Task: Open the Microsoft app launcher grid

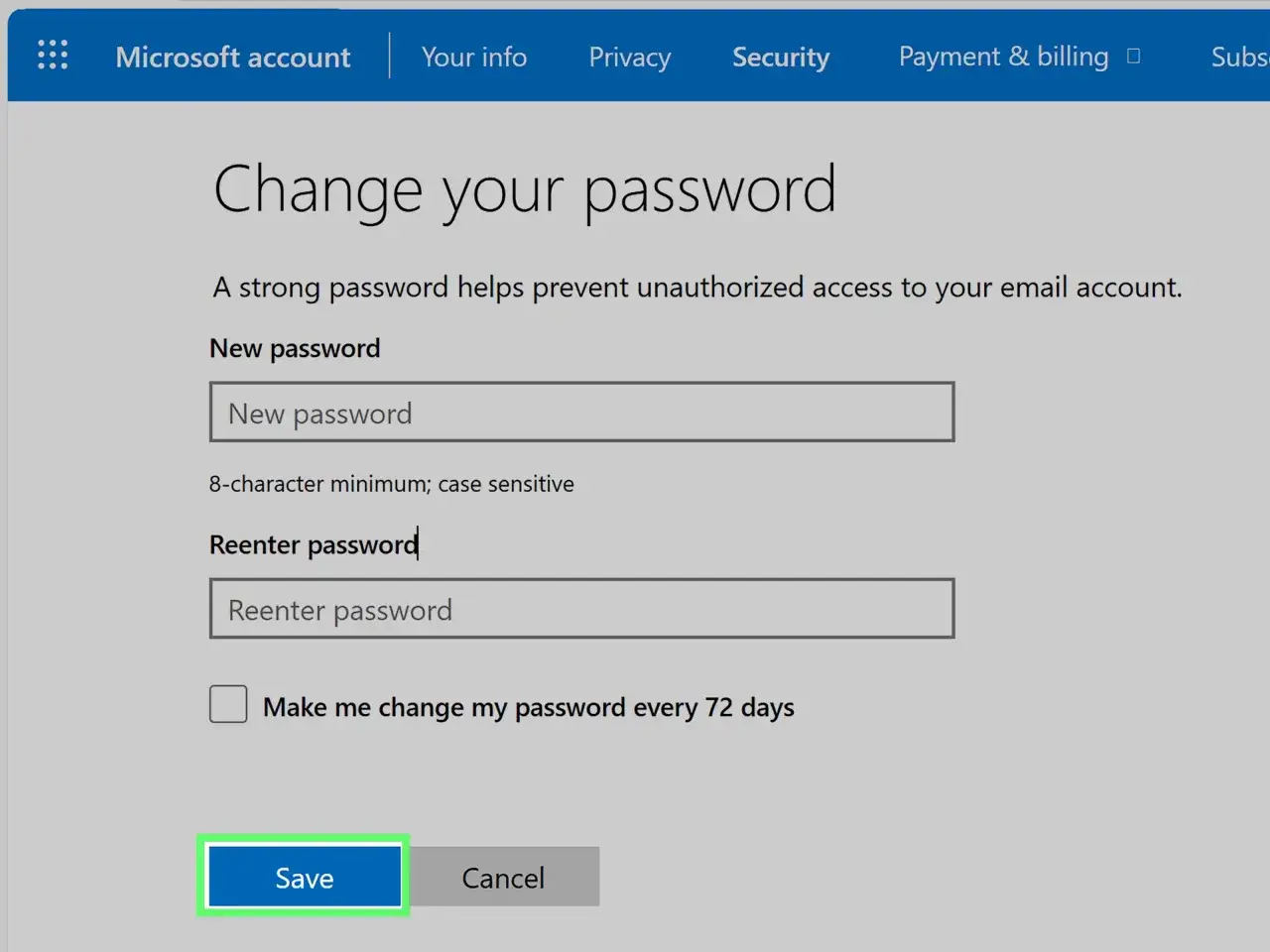Action: [53, 55]
